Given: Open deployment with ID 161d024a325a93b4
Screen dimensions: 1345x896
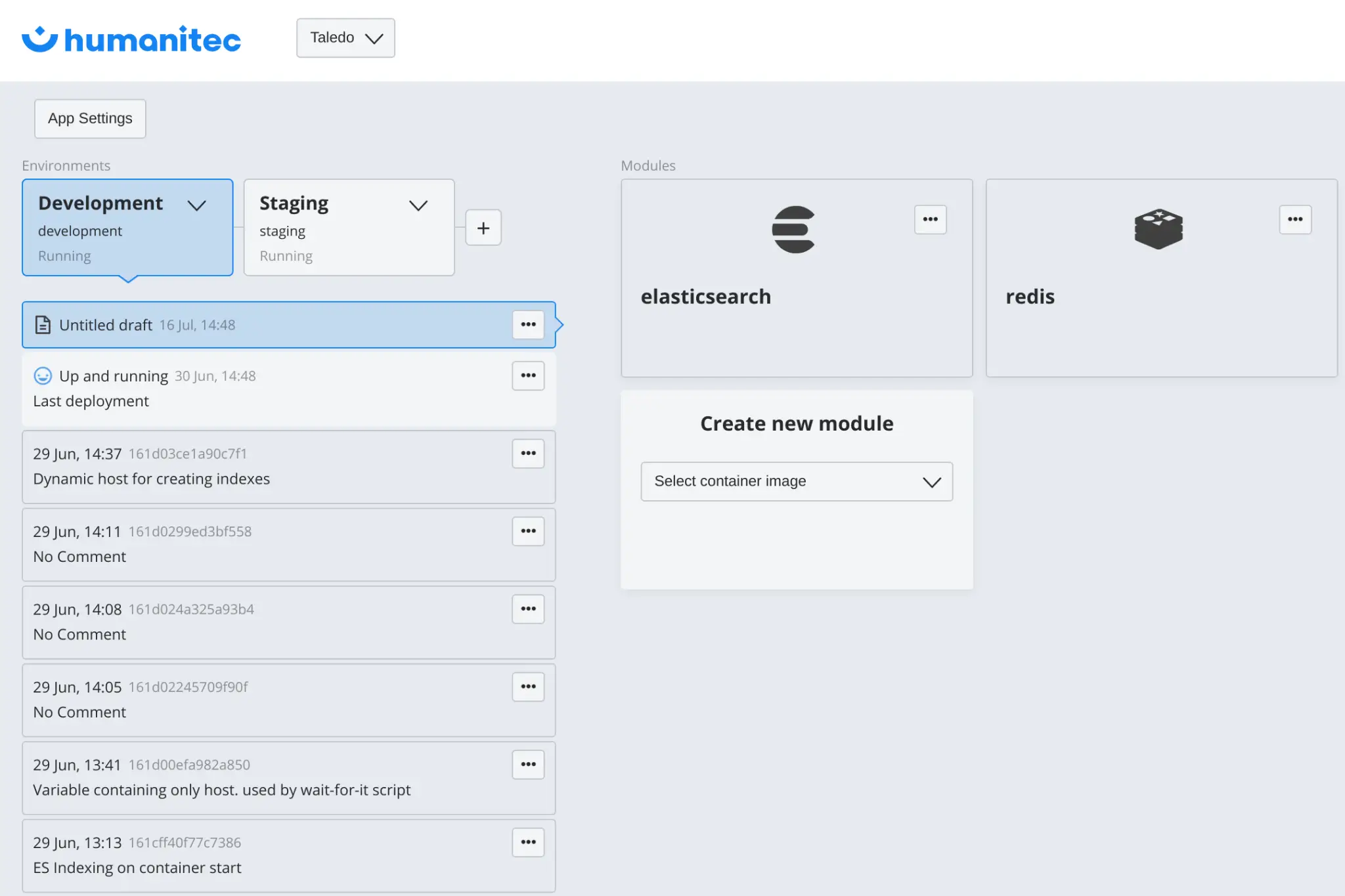Looking at the screenshot, I should (x=289, y=623).
